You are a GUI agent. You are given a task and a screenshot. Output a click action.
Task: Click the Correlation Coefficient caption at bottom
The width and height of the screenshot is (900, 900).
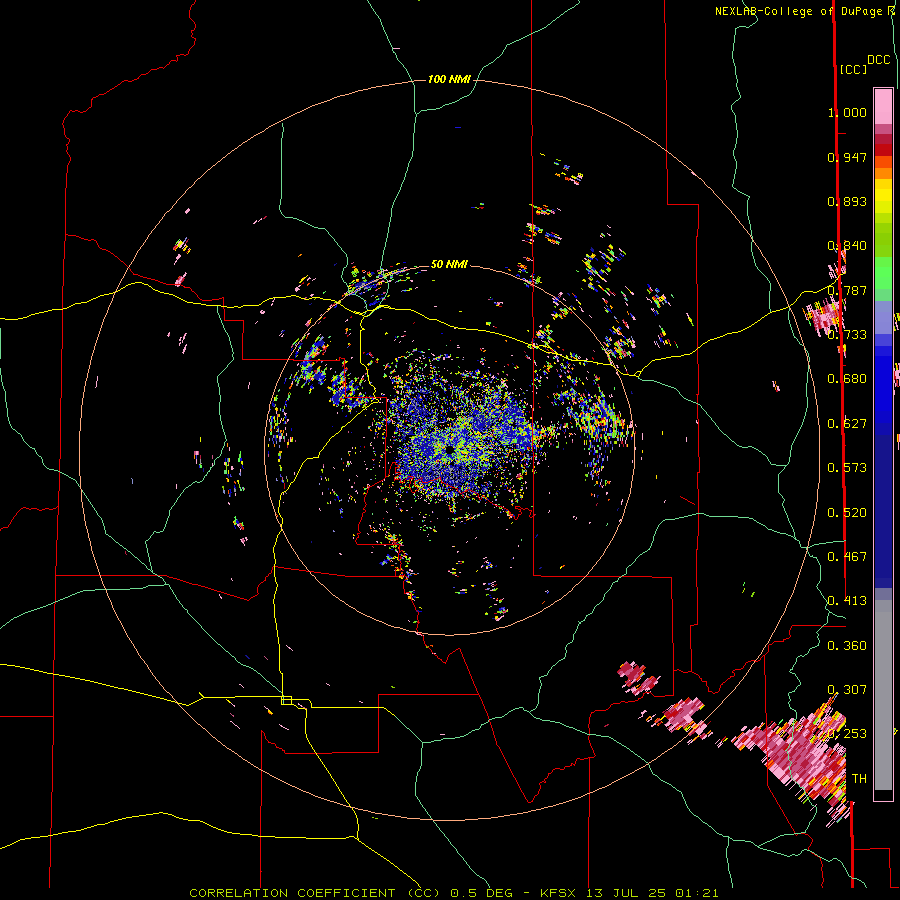point(453,893)
